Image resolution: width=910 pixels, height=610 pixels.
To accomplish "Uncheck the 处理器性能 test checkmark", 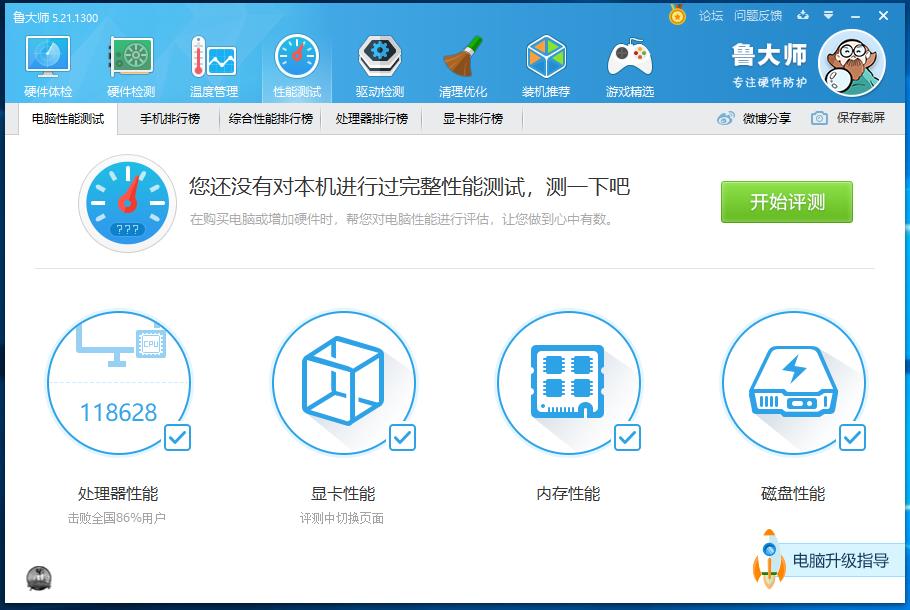I will (176, 438).
